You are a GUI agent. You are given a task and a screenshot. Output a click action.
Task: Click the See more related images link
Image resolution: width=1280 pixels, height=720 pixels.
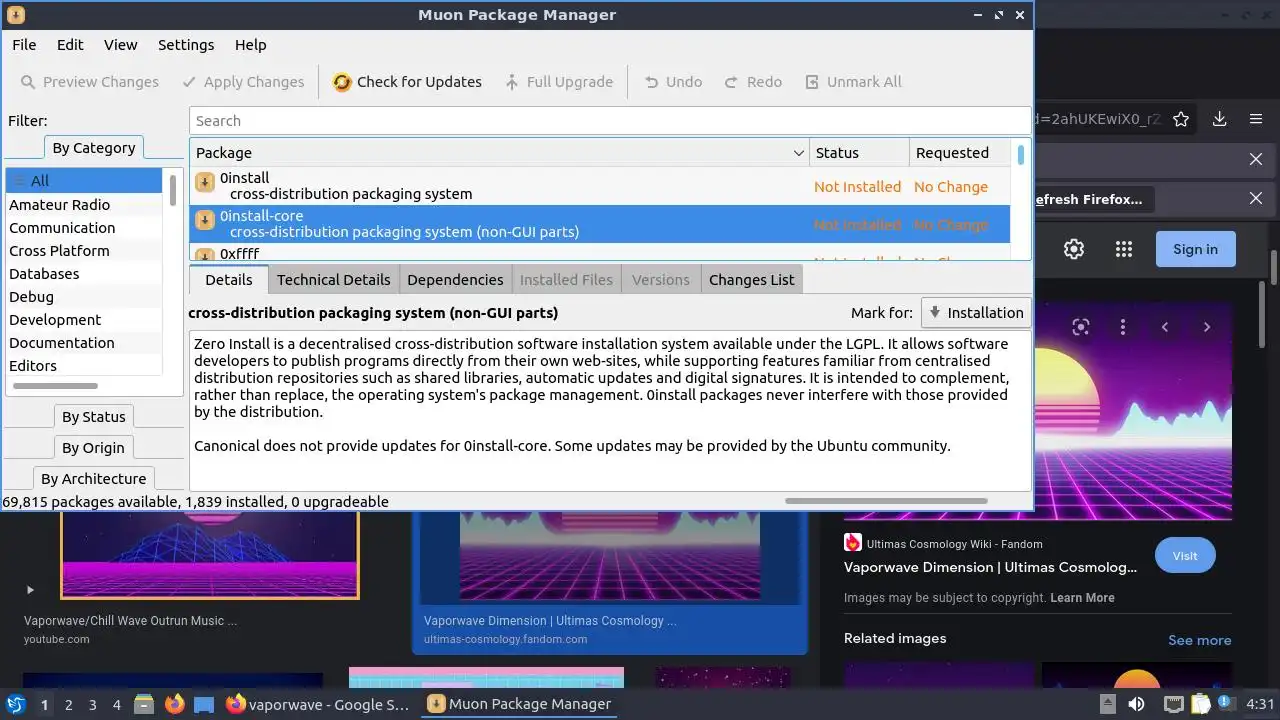click(x=1199, y=640)
